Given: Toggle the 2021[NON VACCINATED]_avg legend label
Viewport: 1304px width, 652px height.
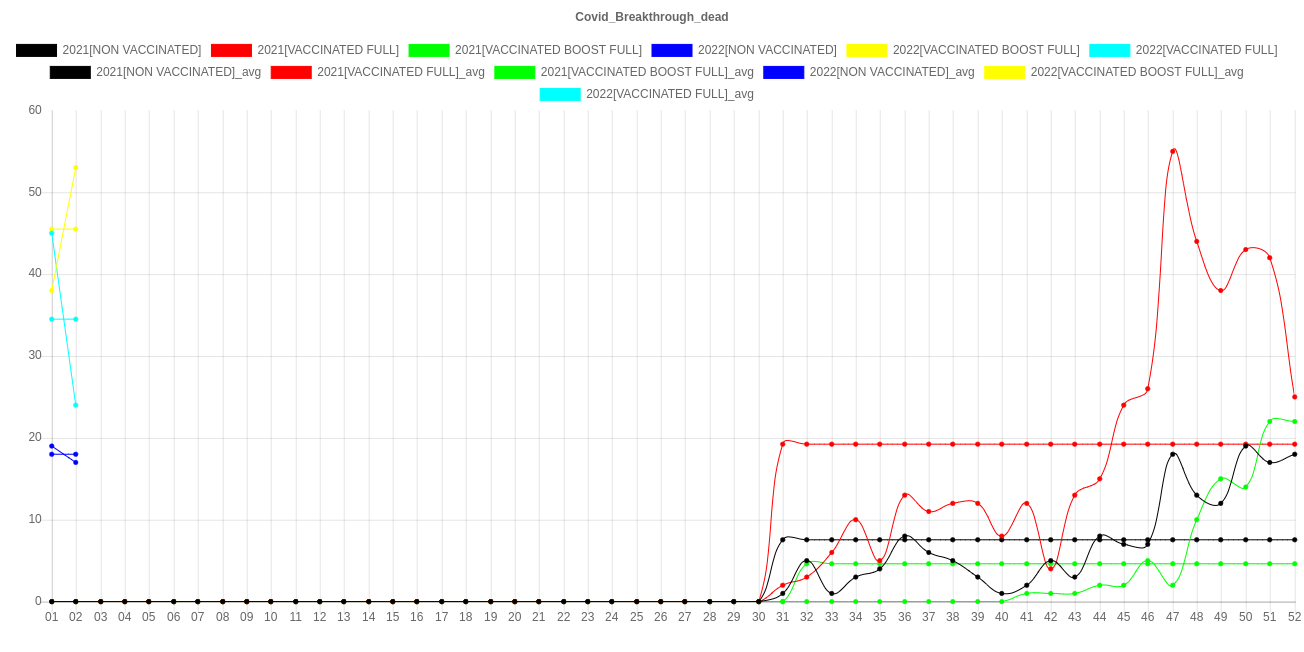Looking at the screenshot, I should coord(178,72).
